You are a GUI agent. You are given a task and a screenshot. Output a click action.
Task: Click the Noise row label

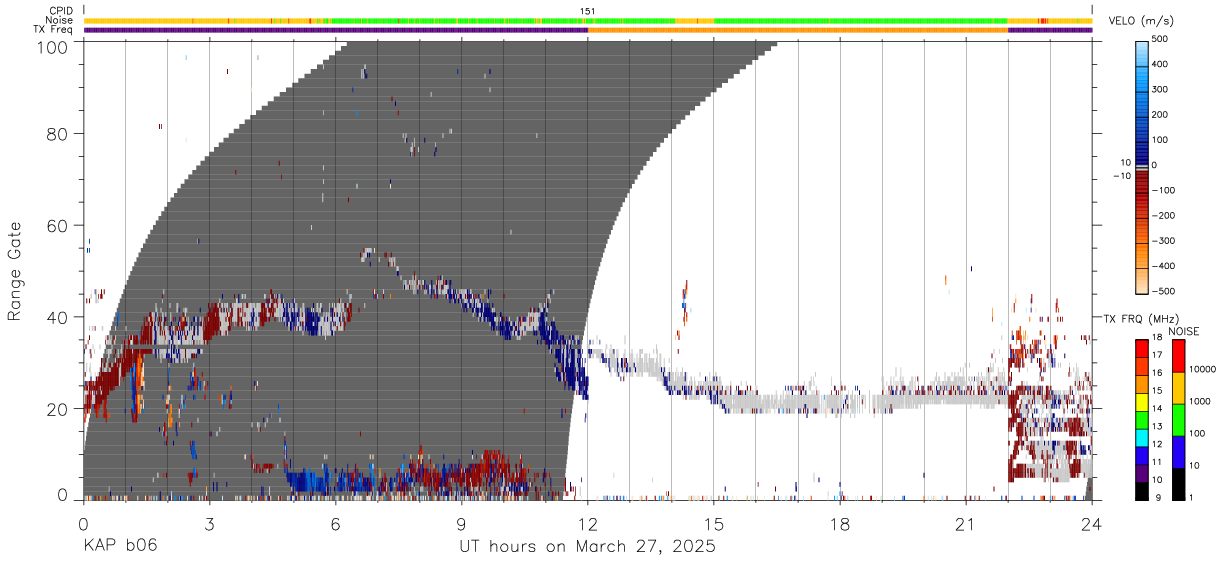[59, 20]
